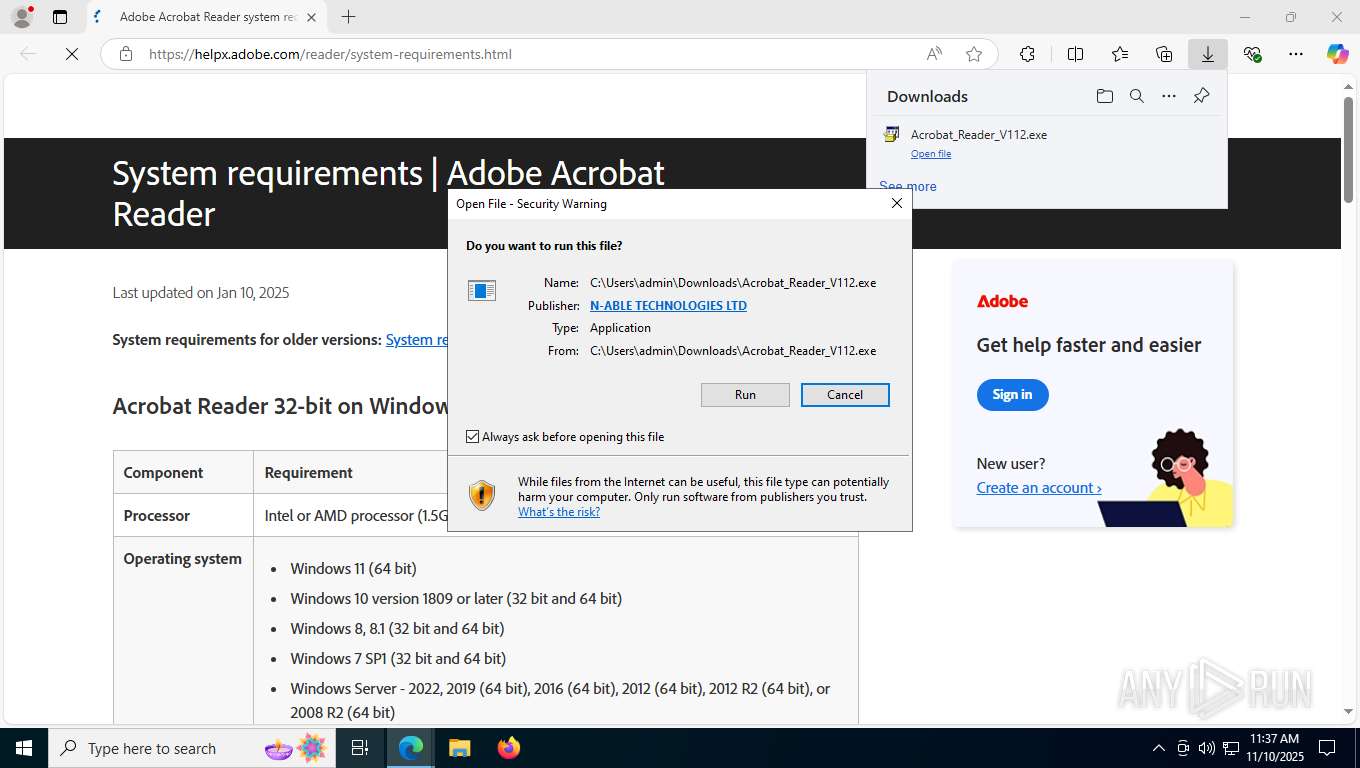Screen dimensions: 1360x768
Task: Open the taskbar clock and calendar
Action: pyautogui.click(x=1274, y=748)
